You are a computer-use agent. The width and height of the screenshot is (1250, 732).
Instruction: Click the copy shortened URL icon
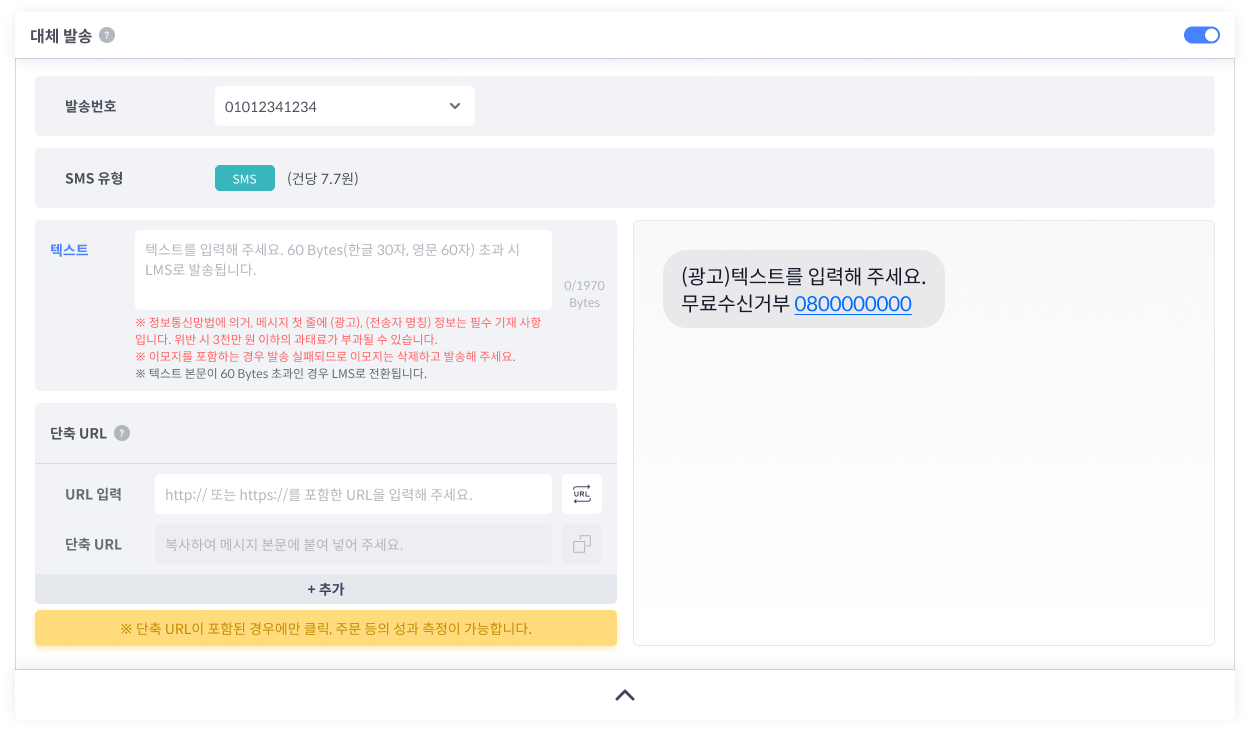(x=581, y=544)
